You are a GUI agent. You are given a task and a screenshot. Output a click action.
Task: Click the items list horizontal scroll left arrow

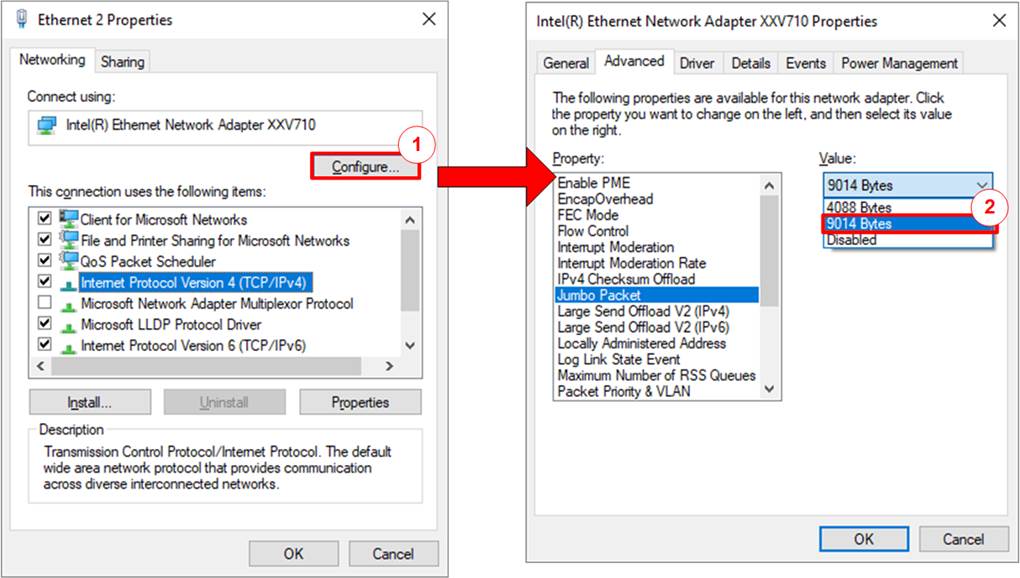click(40, 366)
